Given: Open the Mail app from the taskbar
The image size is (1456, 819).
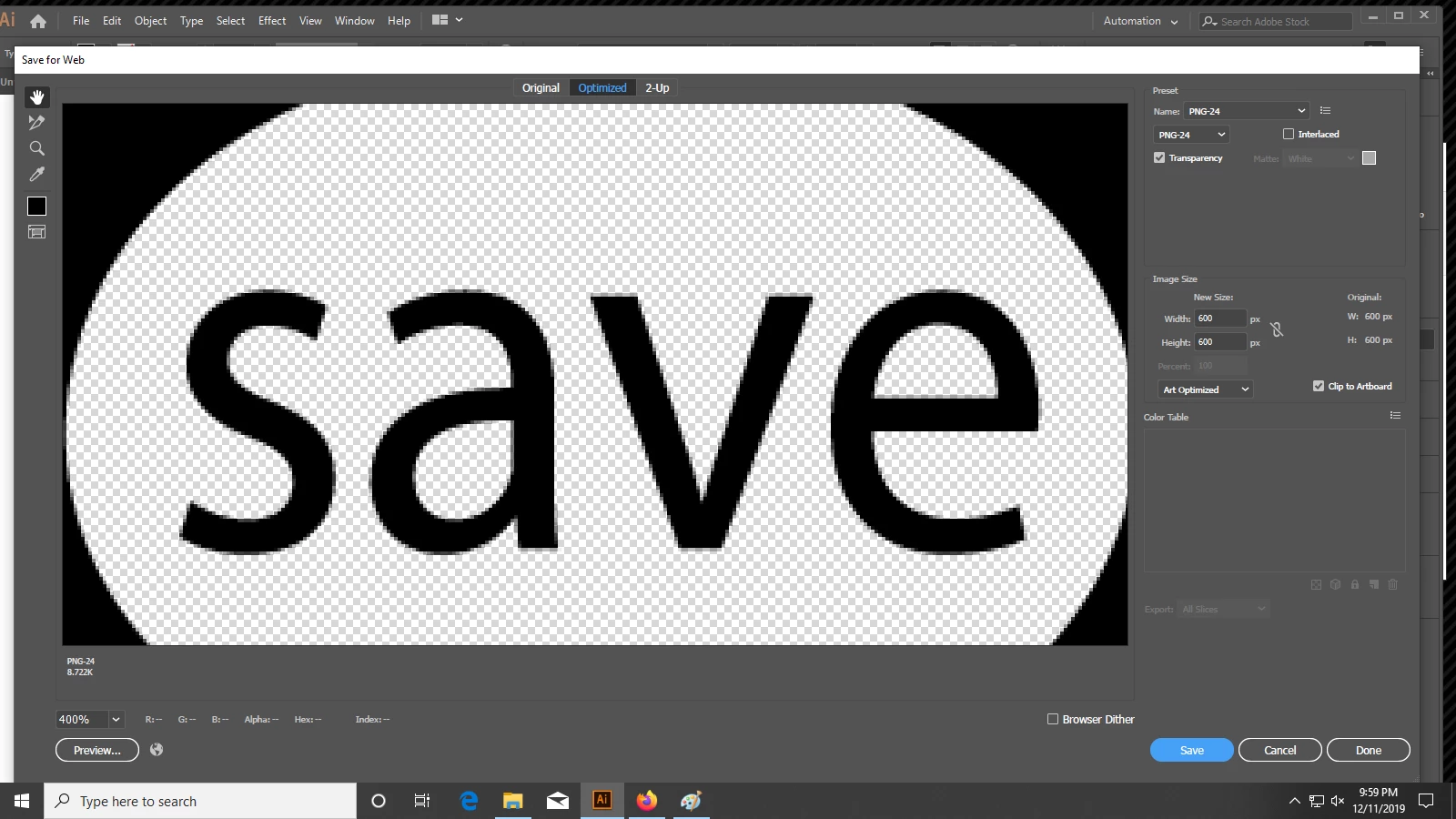Looking at the screenshot, I should coord(558,801).
